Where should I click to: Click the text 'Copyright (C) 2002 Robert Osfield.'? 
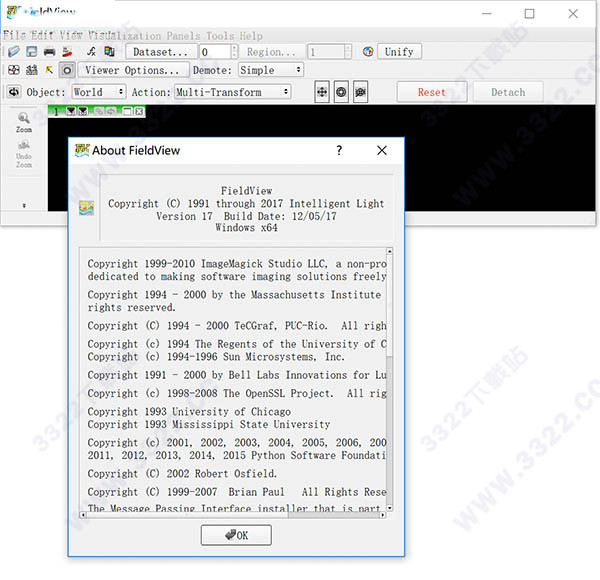(x=182, y=473)
